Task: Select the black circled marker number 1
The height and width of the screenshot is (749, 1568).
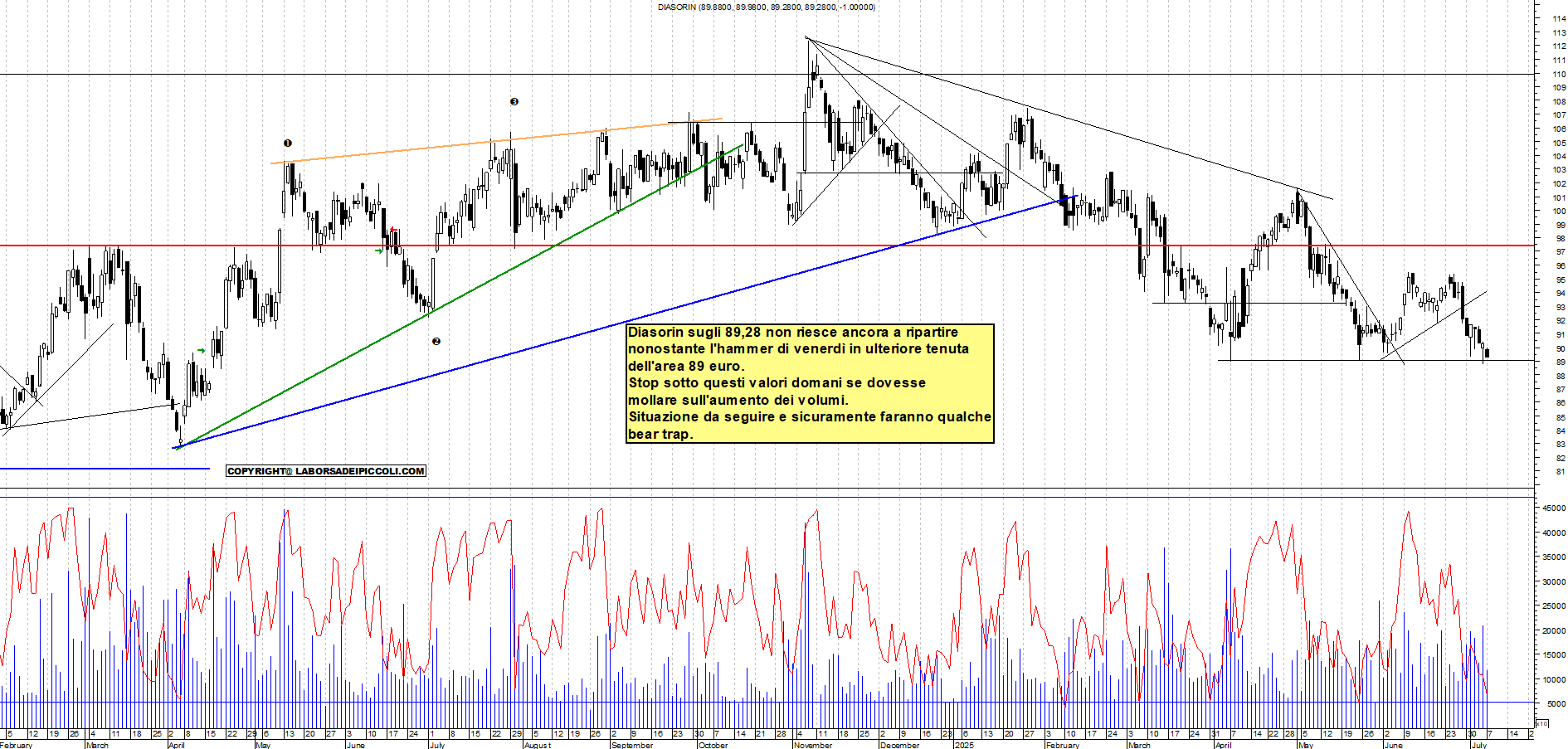Action: click(x=288, y=143)
